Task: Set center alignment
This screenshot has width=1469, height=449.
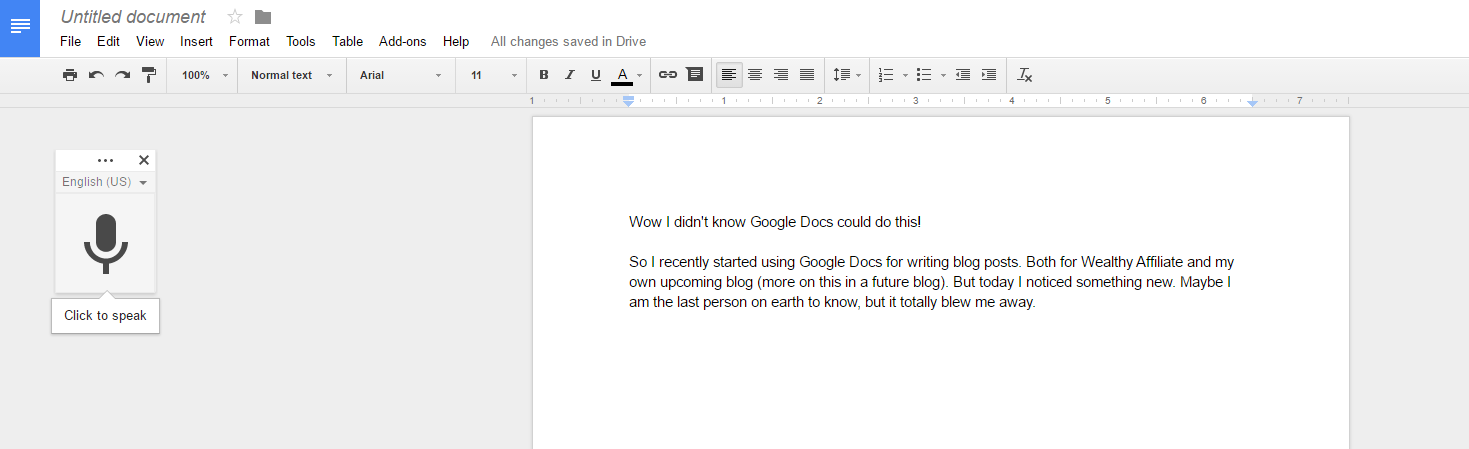Action: 755,75
